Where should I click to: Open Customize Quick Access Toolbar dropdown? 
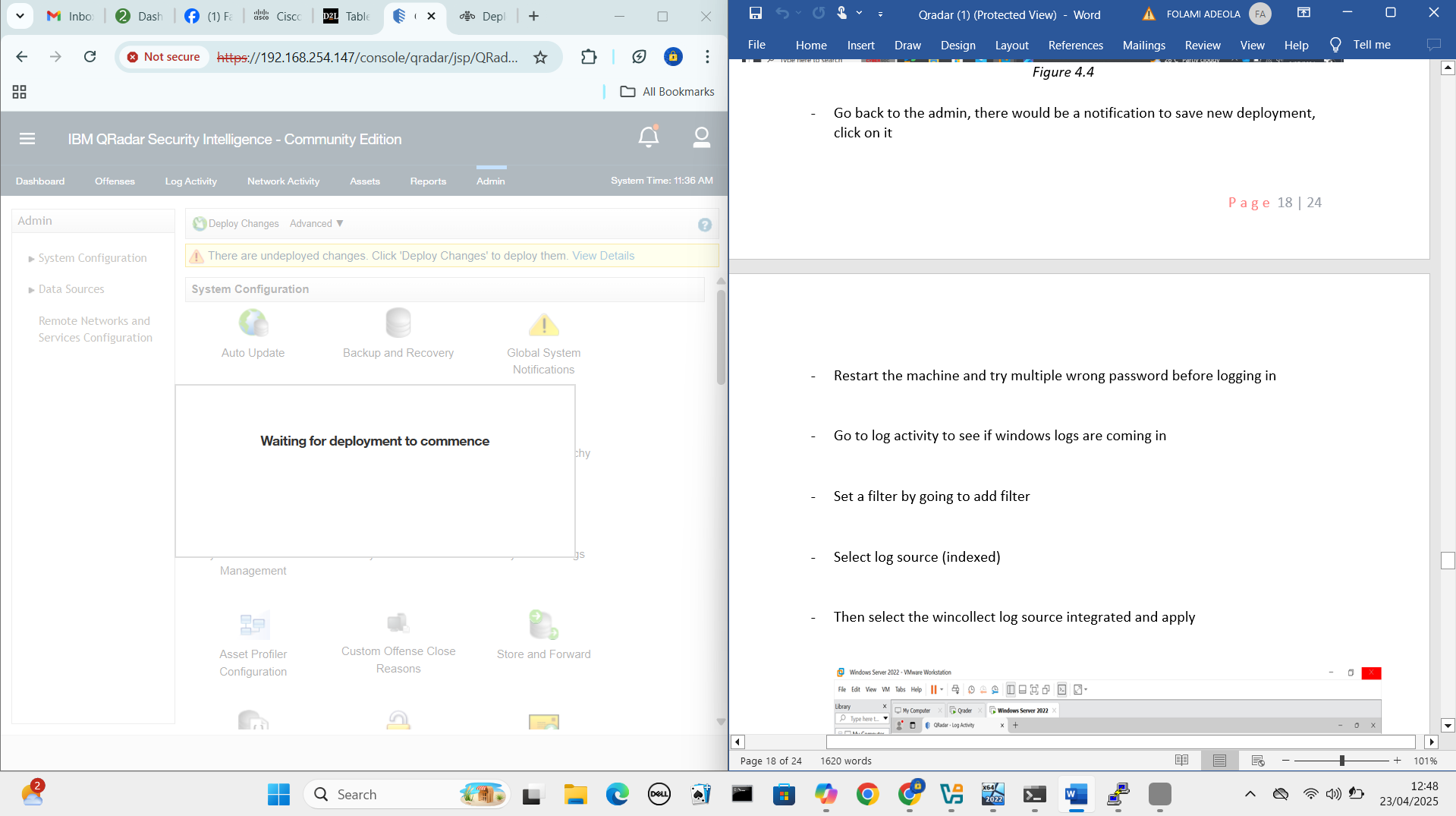(880, 14)
